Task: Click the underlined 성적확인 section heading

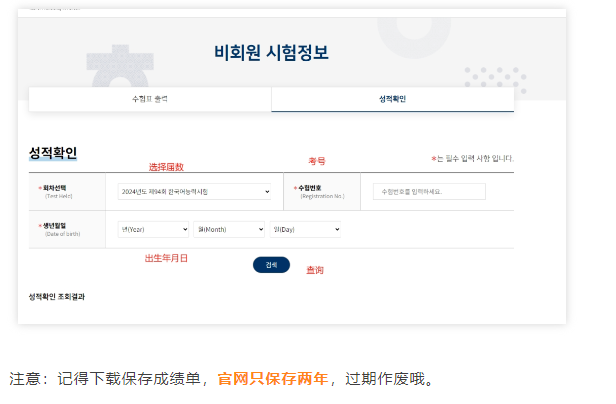Action: coord(53,153)
